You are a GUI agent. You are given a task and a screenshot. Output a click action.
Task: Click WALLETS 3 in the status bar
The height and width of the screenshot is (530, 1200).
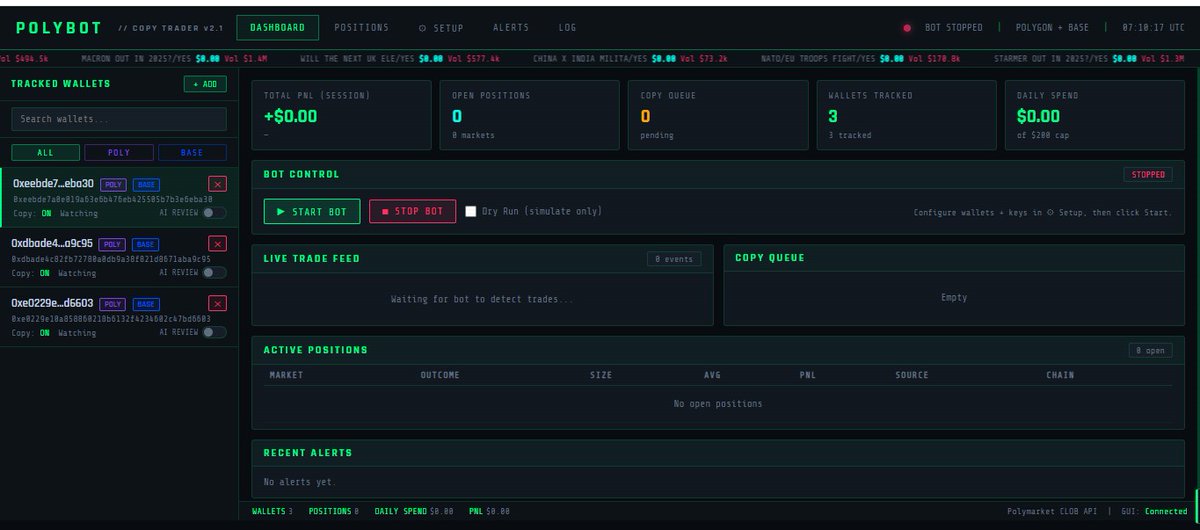[272, 511]
